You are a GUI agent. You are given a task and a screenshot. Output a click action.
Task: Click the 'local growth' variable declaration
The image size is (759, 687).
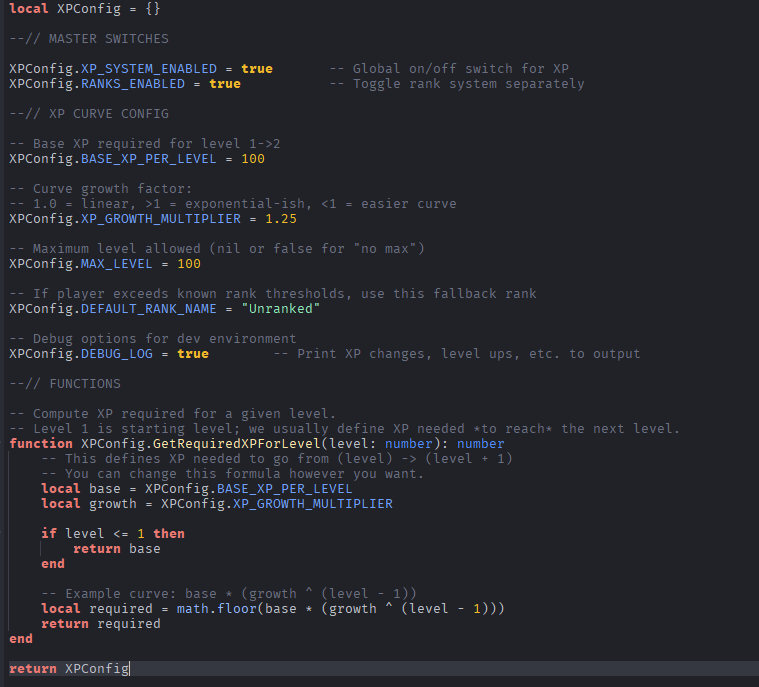(217, 504)
